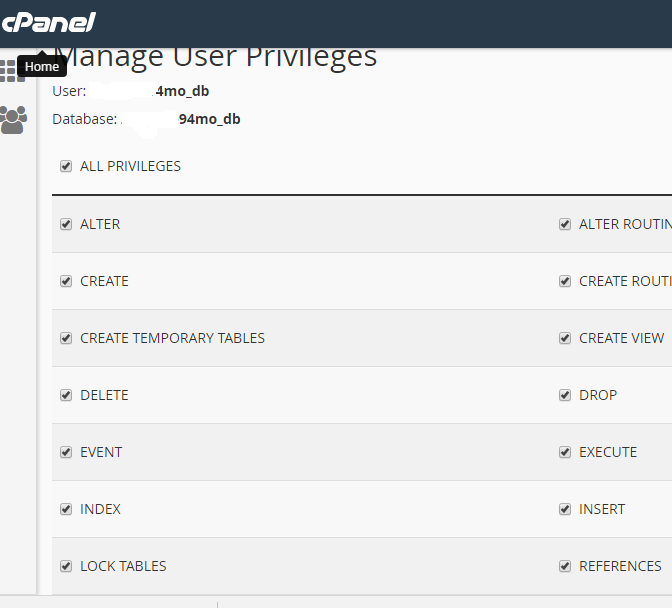Uncheck the DROP privilege

coord(565,395)
